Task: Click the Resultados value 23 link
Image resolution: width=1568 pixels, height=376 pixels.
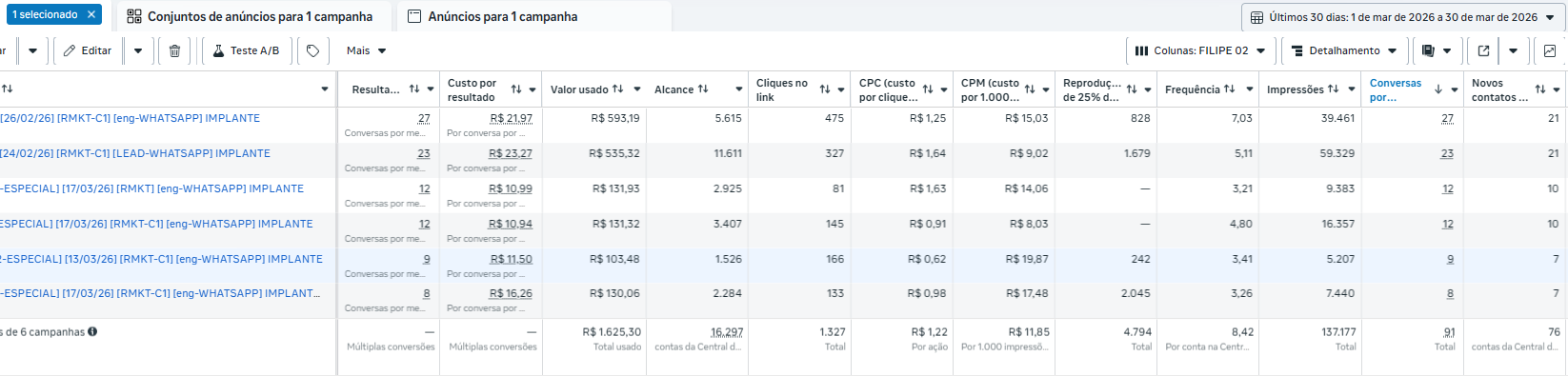Action: point(424,154)
